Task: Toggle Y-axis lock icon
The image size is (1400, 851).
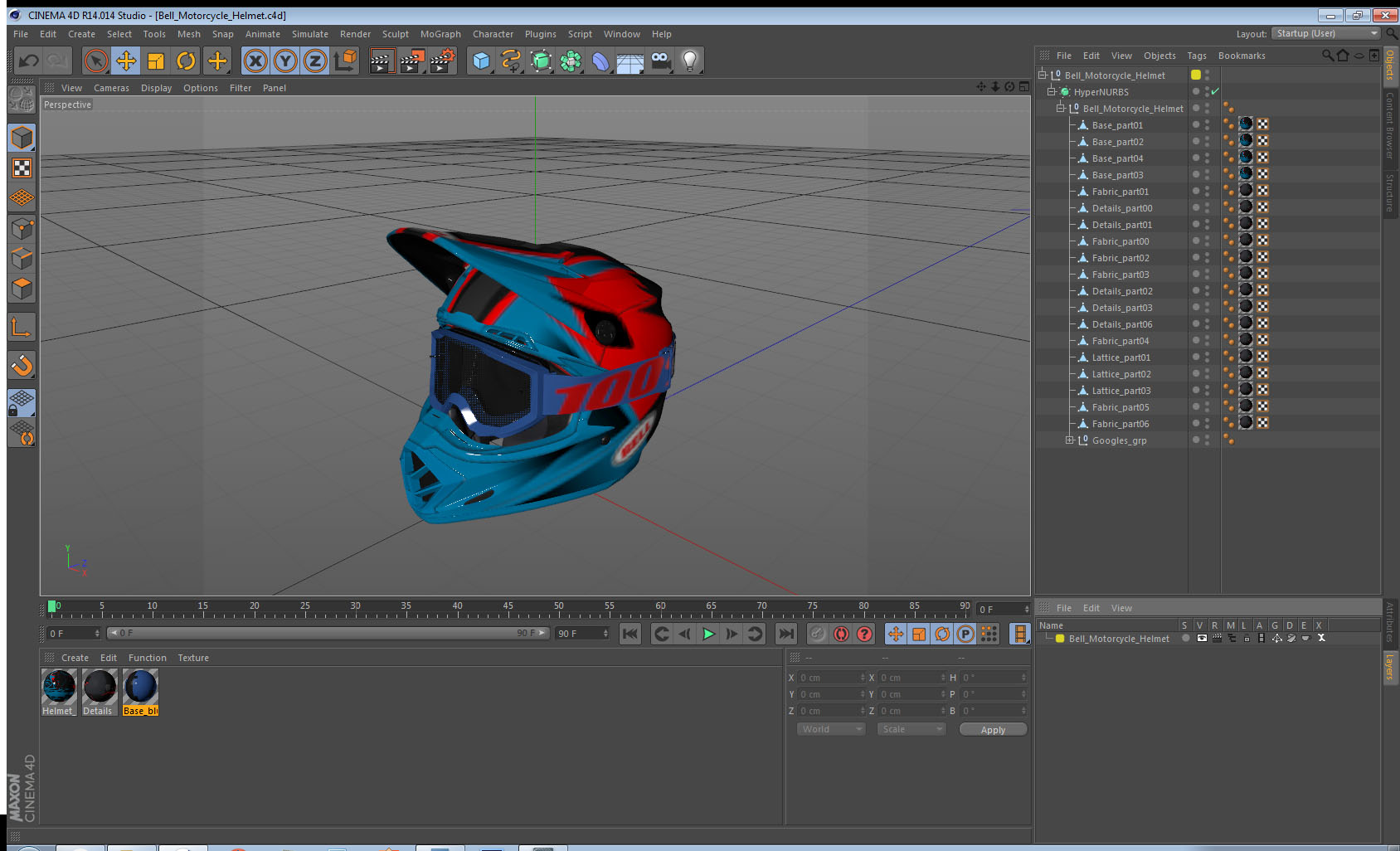Action: coord(285,61)
